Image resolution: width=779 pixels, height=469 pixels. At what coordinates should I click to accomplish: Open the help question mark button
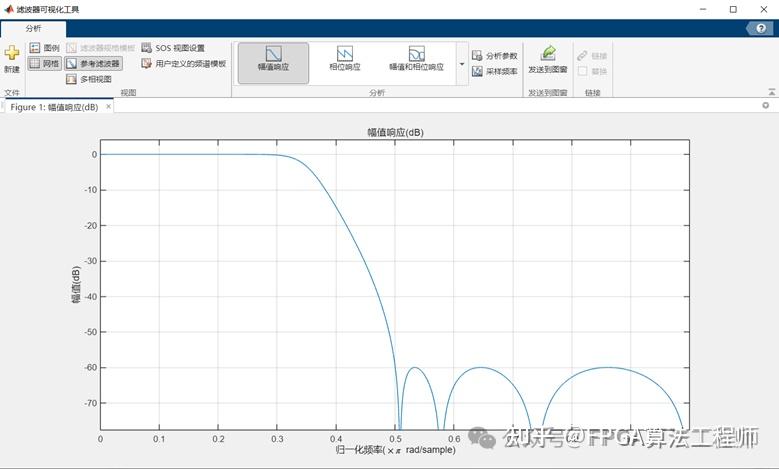point(761,28)
